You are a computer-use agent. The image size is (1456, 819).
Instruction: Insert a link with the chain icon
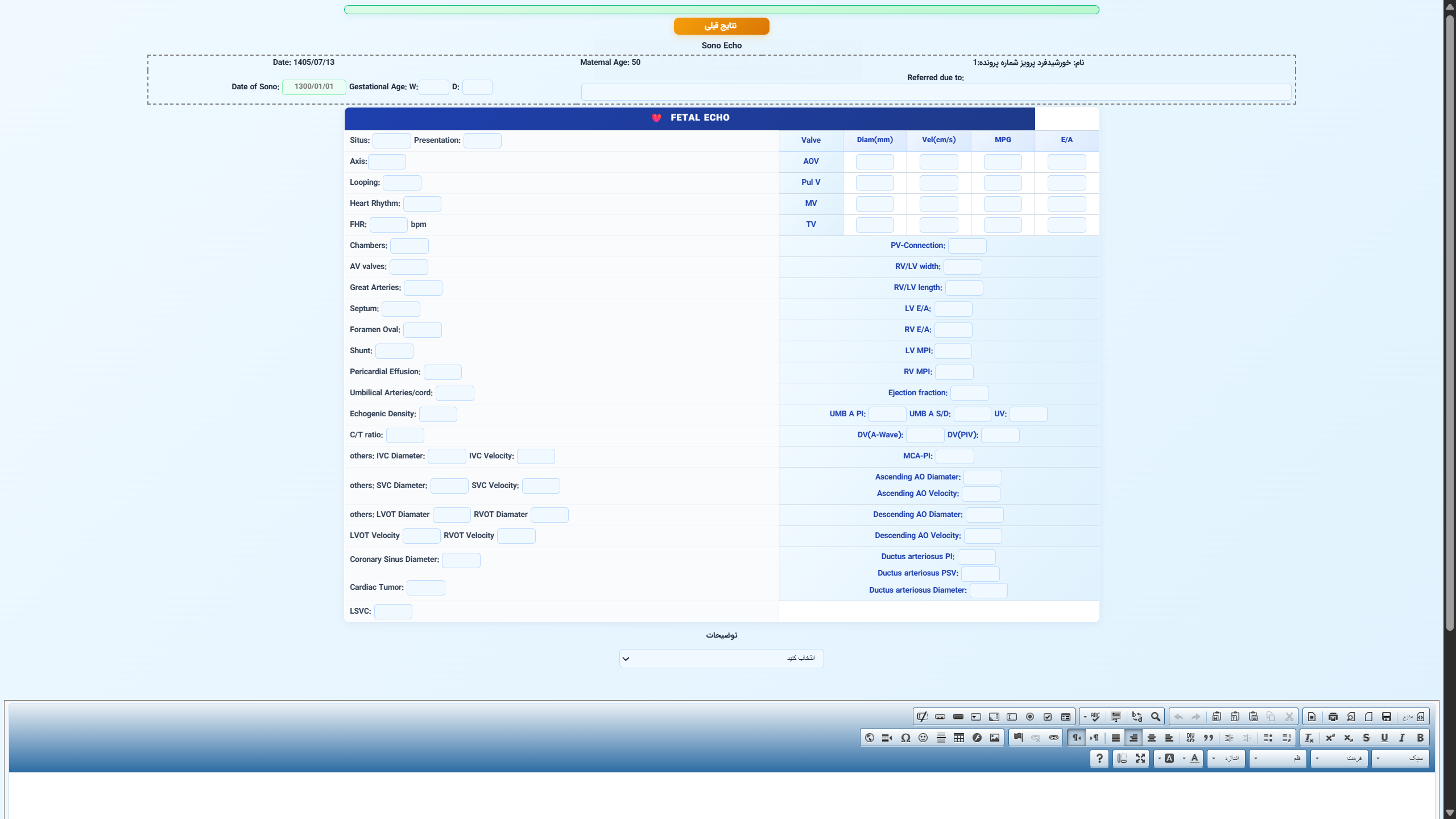pos(1053,738)
